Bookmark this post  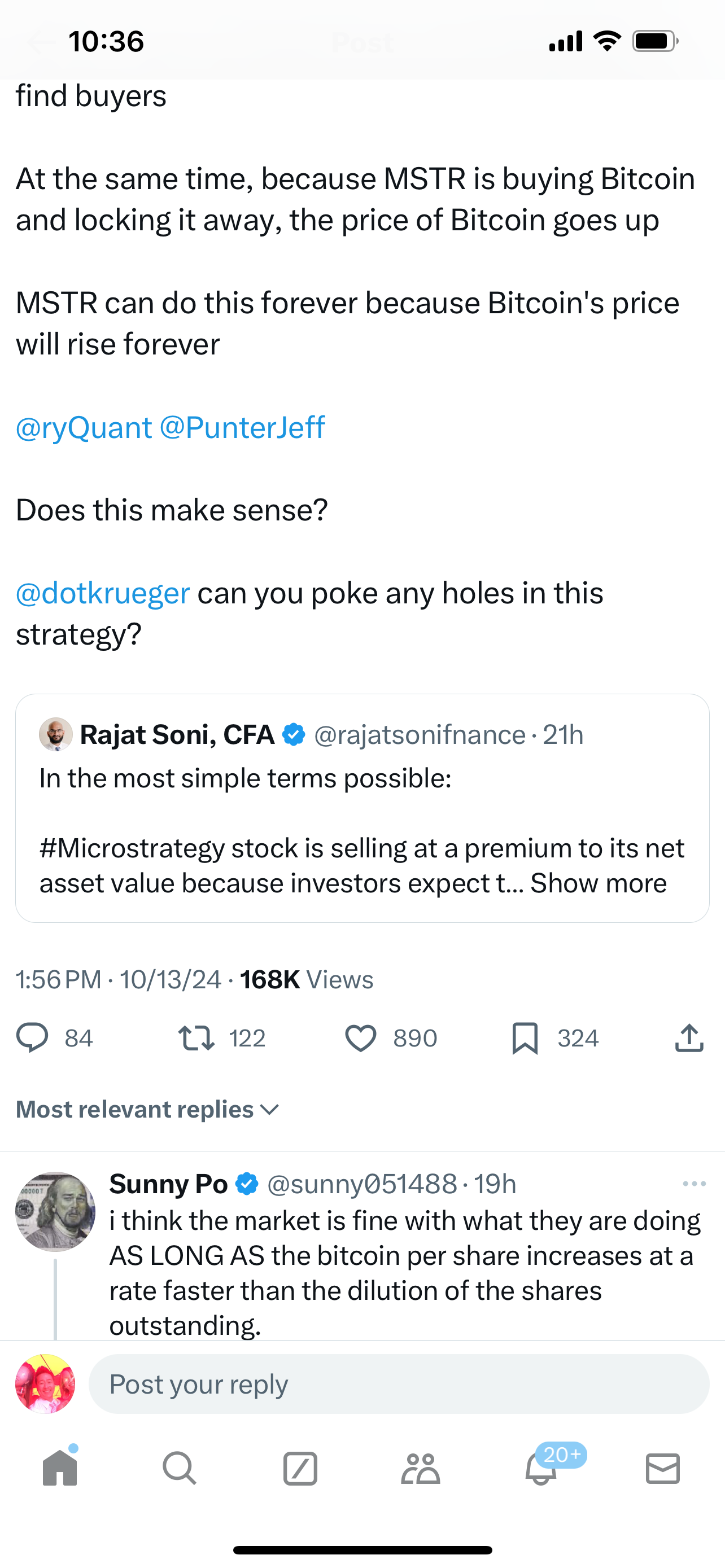coord(525,1038)
